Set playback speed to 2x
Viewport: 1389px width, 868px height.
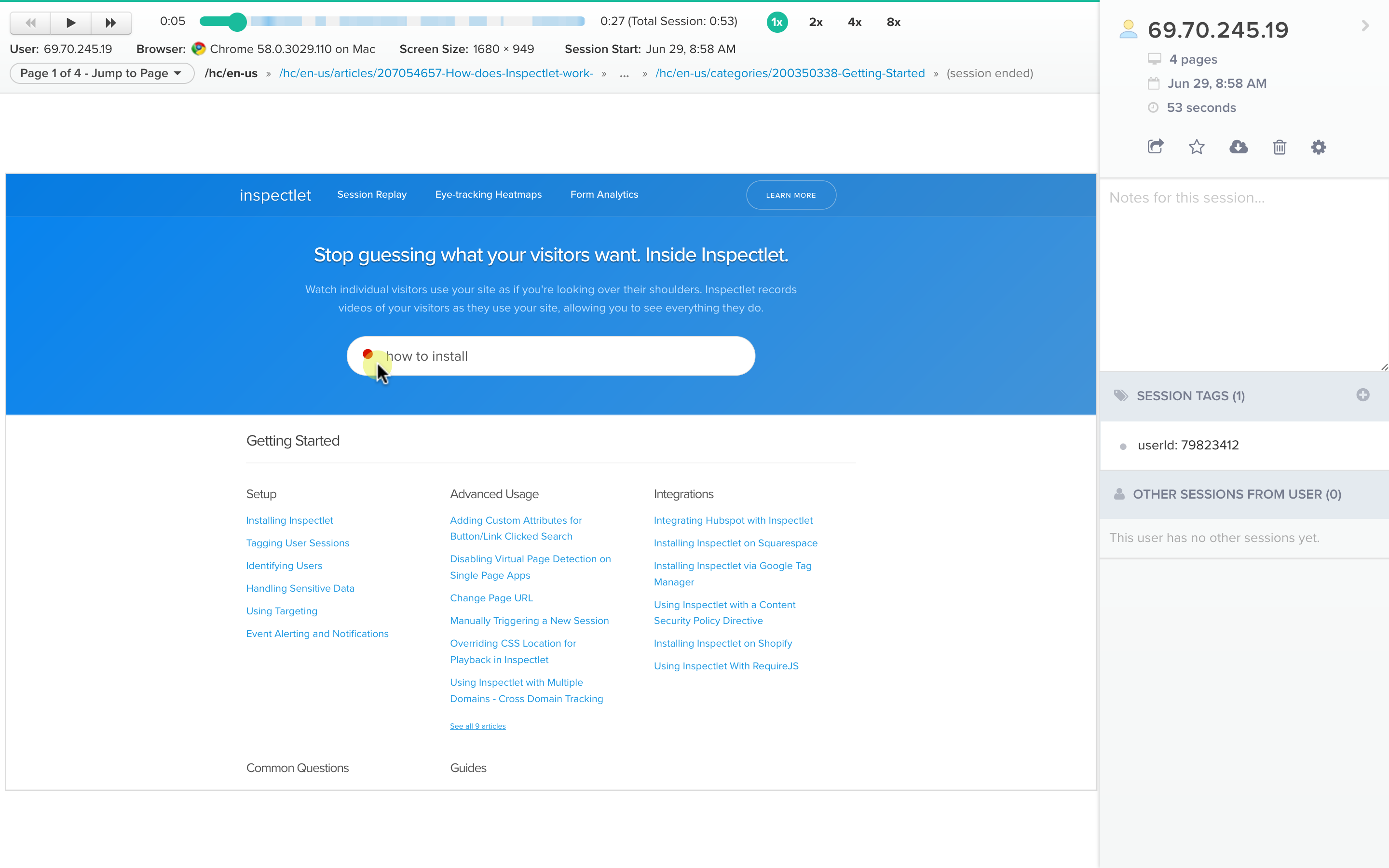pyautogui.click(x=816, y=22)
